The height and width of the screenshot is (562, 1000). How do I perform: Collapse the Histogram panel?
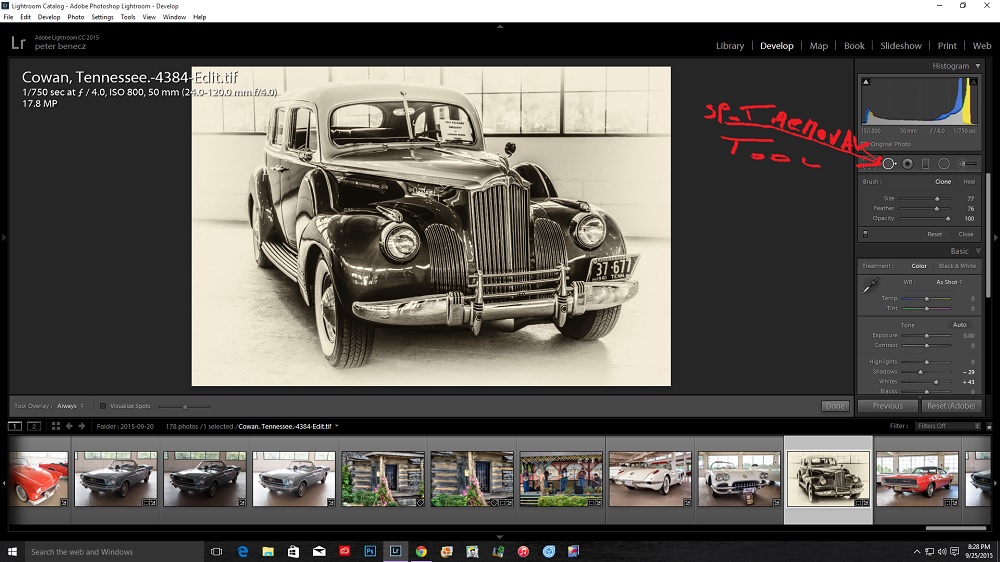[x=977, y=66]
